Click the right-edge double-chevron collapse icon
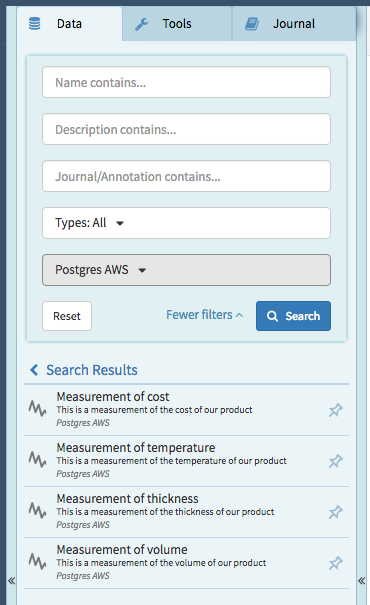 pyautogui.click(x=362, y=580)
